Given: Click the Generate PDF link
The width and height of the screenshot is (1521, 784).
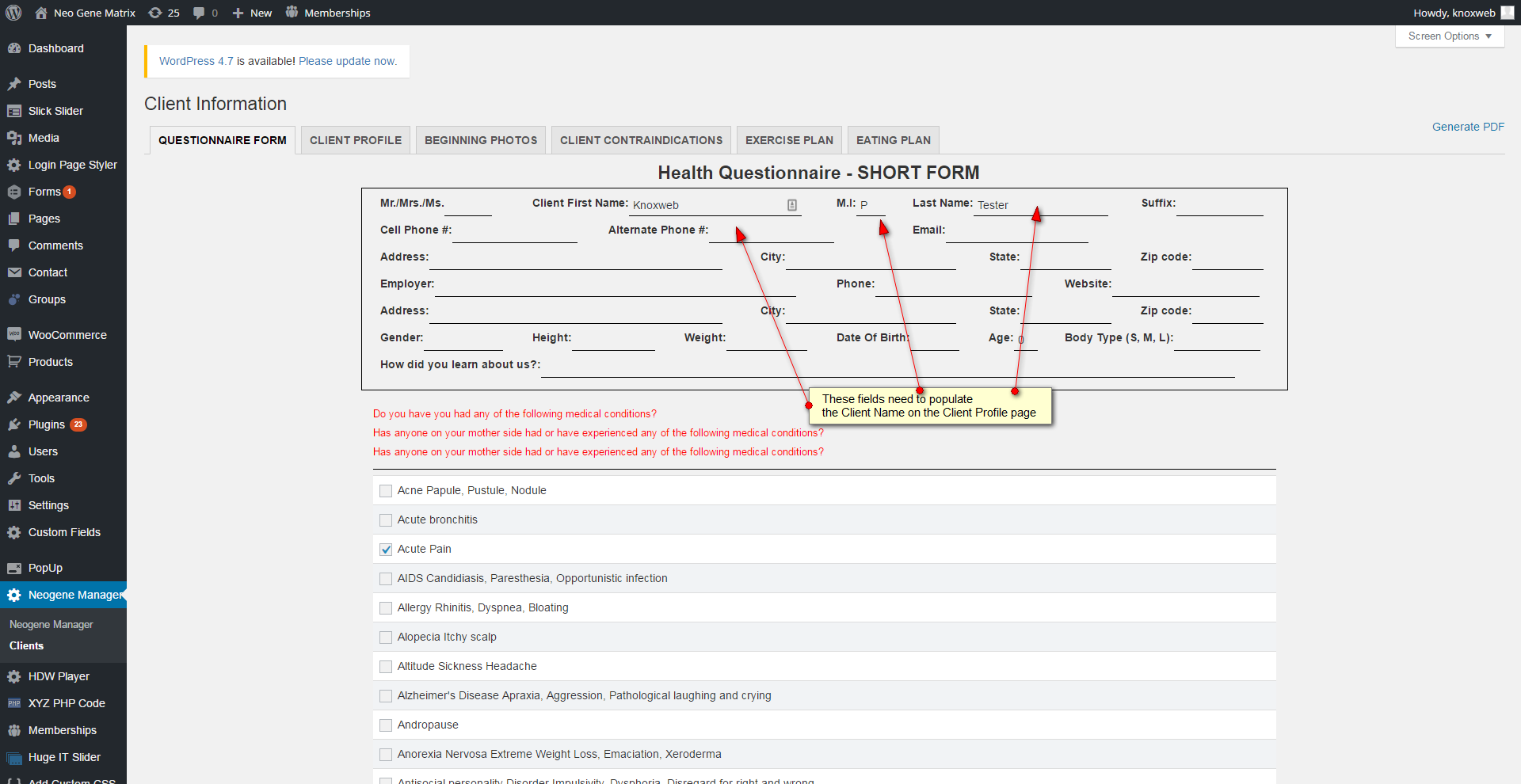Looking at the screenshot, I should tap(1467, 127).
